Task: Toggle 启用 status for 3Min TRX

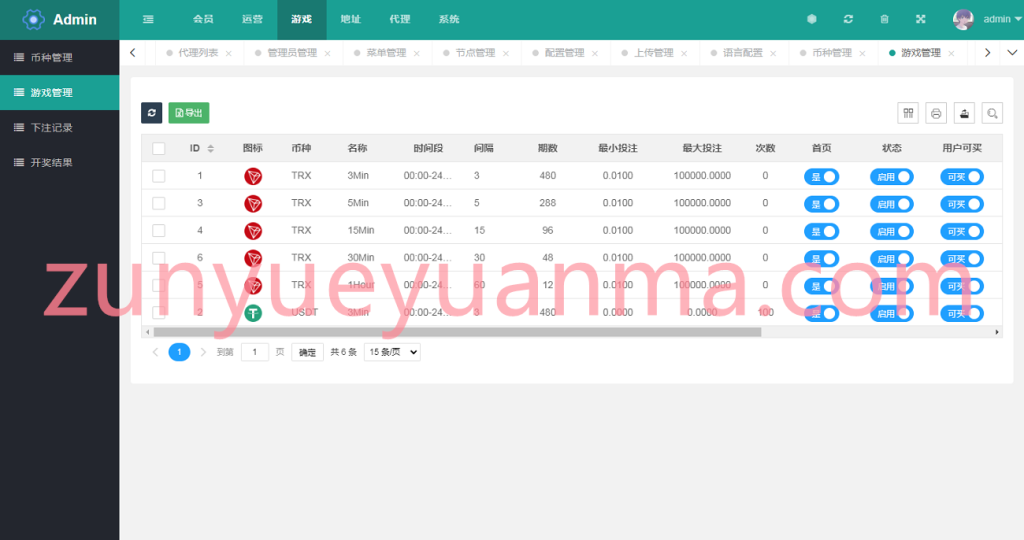Action: click(x=891, y=177)
